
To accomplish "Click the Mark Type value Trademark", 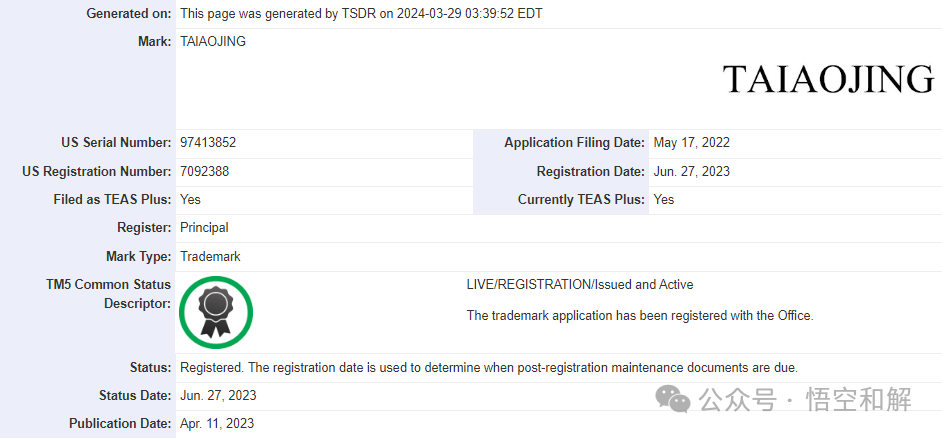I will [210, 257].
